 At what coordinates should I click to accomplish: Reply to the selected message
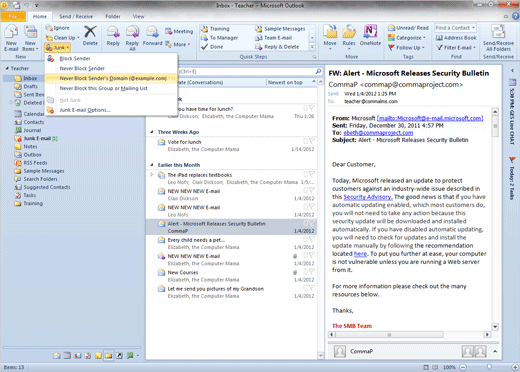[113, 36]
